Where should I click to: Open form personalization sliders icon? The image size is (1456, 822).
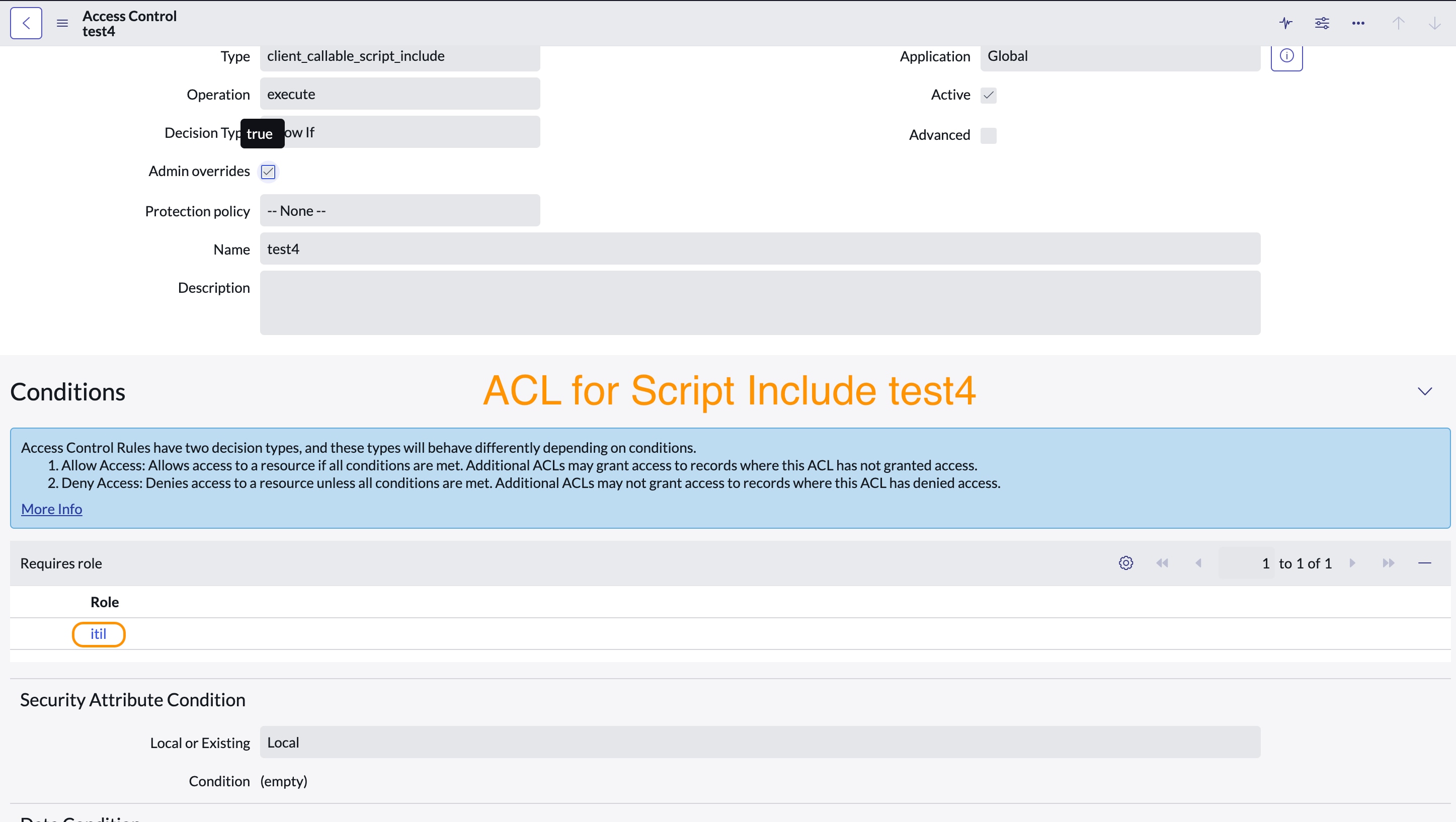pos(1322,23)
